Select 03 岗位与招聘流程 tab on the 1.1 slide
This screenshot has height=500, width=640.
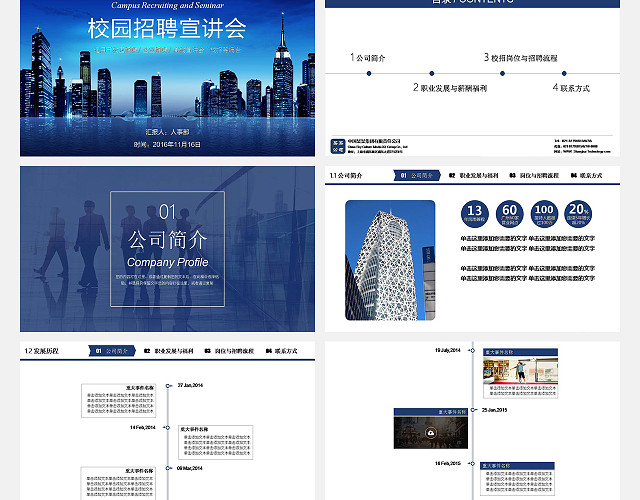click(x=534, y=176)
